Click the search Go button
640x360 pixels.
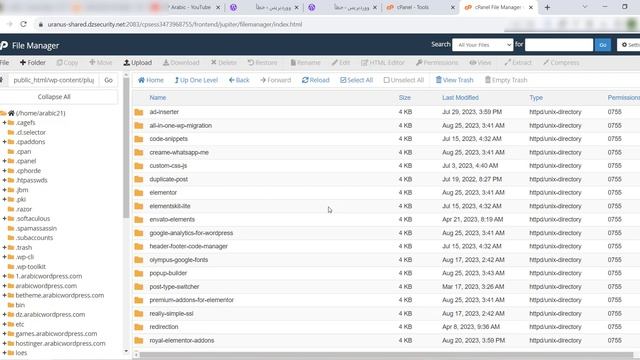[x=603, y=45]
